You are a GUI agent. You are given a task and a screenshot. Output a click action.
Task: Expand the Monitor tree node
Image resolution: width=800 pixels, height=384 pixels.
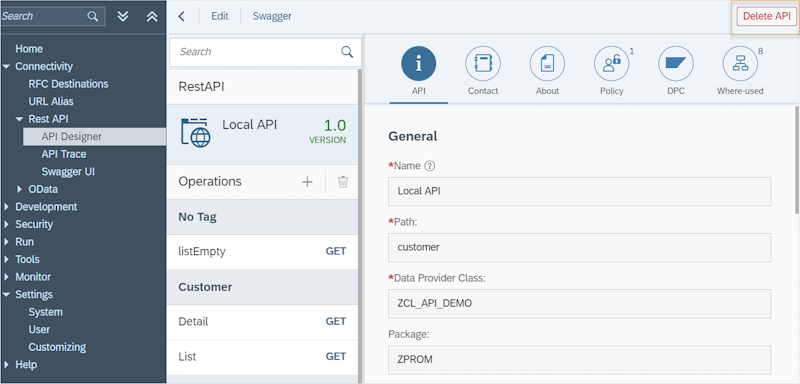point(6,277)
